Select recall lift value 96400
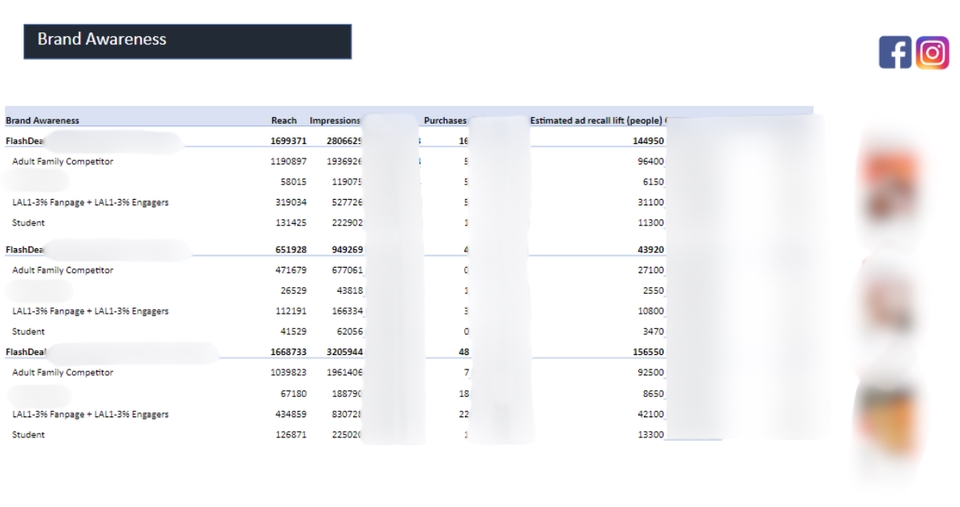The image size is (960, 507). pos(651,162)
